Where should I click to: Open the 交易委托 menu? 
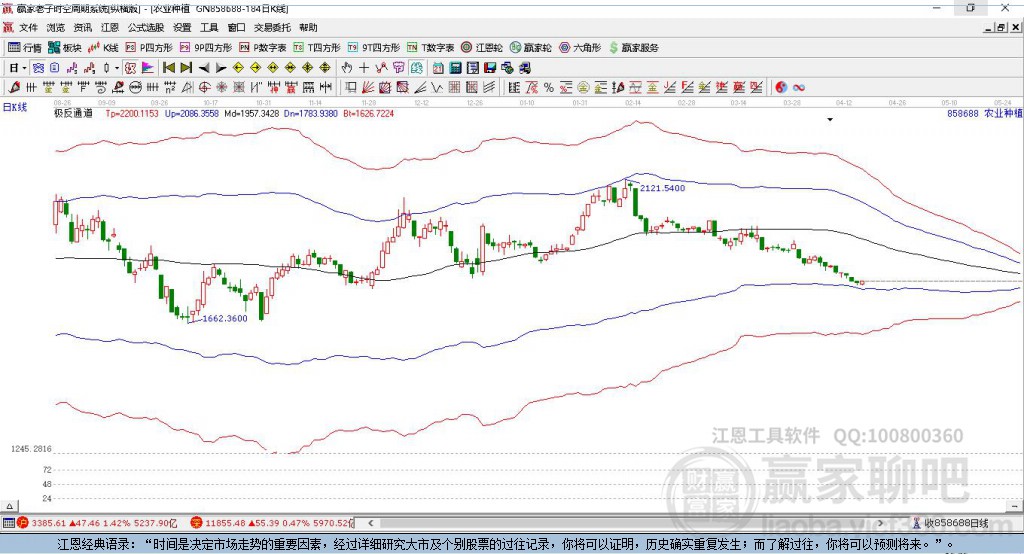(272, 27)
